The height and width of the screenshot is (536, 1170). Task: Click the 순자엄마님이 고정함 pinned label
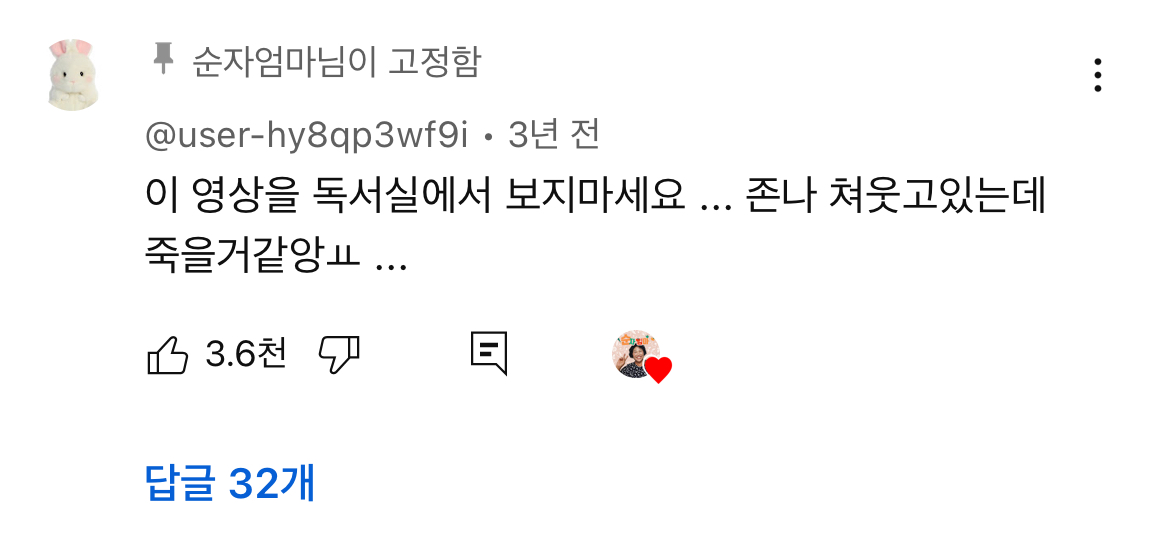[337, 61]
